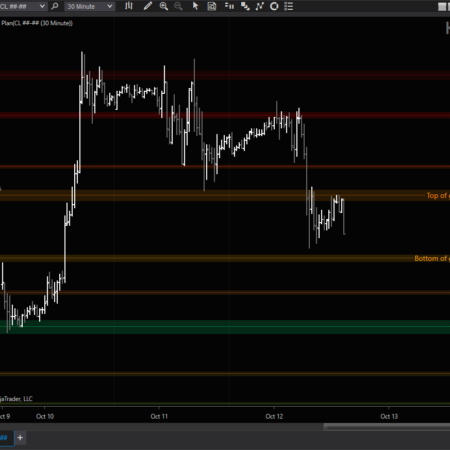Open the indicators icon
Screen dimensions: 450x450
245,6
